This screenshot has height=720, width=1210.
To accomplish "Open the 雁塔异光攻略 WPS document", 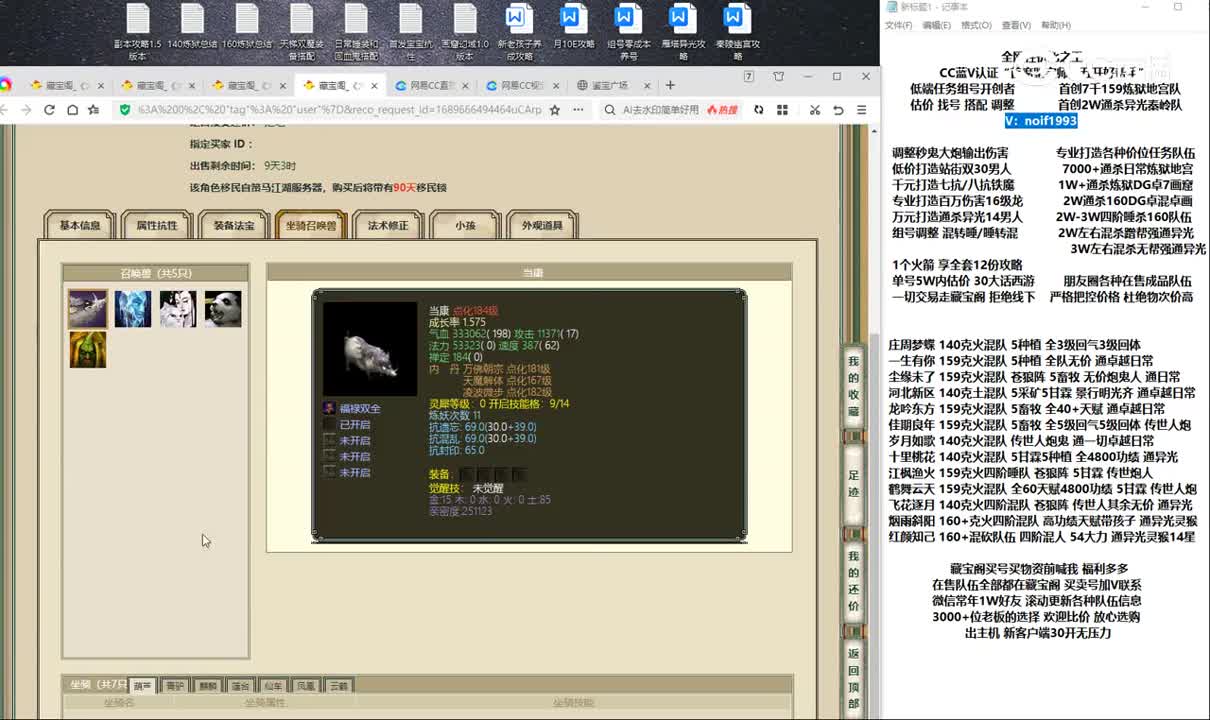I will tap(683, 31).
